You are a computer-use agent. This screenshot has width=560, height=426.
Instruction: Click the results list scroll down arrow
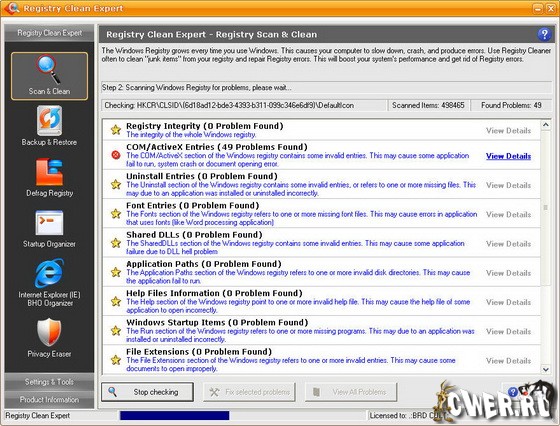click(x=545, y=370)
